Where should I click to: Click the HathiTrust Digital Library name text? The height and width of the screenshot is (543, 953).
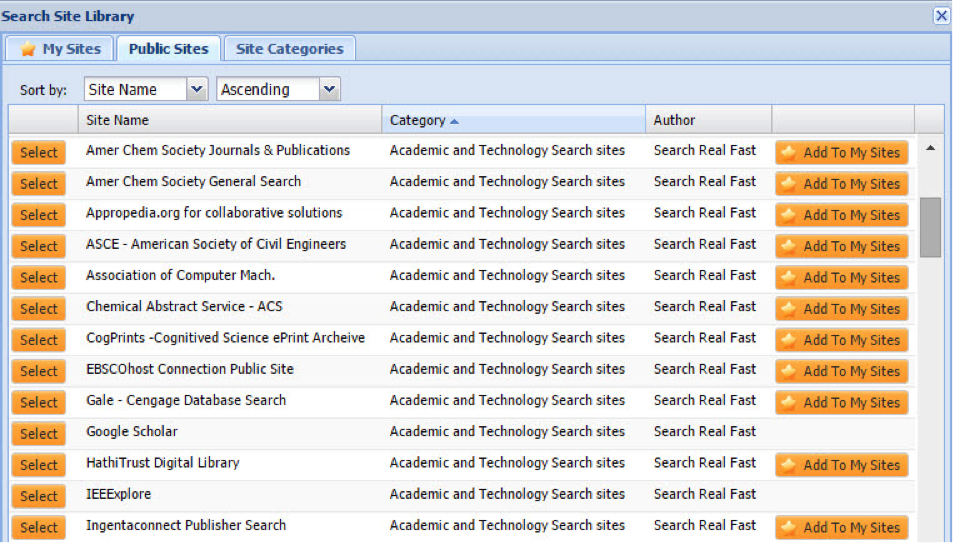(x=163, y=463)
